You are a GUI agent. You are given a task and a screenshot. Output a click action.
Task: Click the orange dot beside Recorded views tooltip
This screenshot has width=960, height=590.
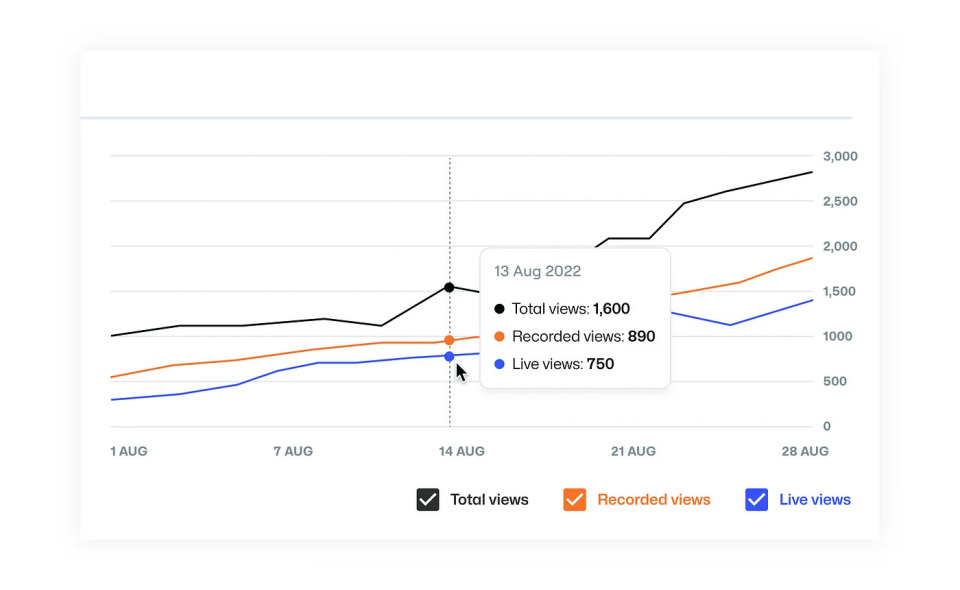tap(499, 337)
